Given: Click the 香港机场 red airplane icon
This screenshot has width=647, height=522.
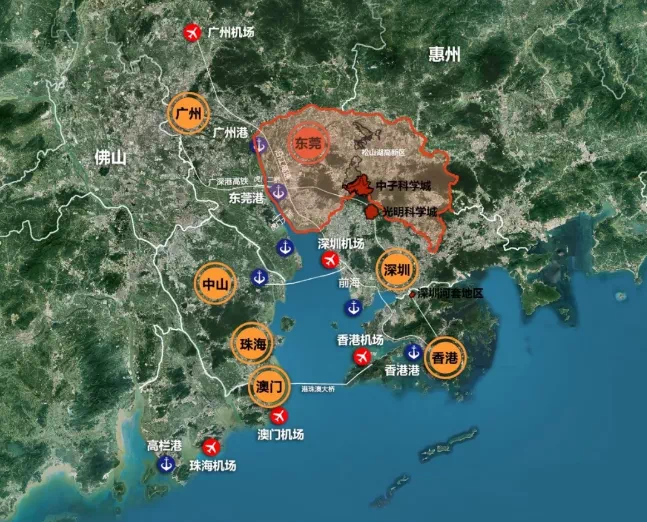Looking at the screenshot, I should pyautogui.click(x=362, y=357).
